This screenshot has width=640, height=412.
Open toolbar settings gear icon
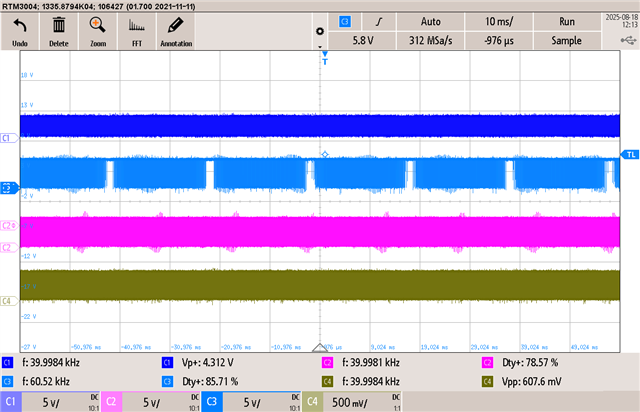pos(320,31)
